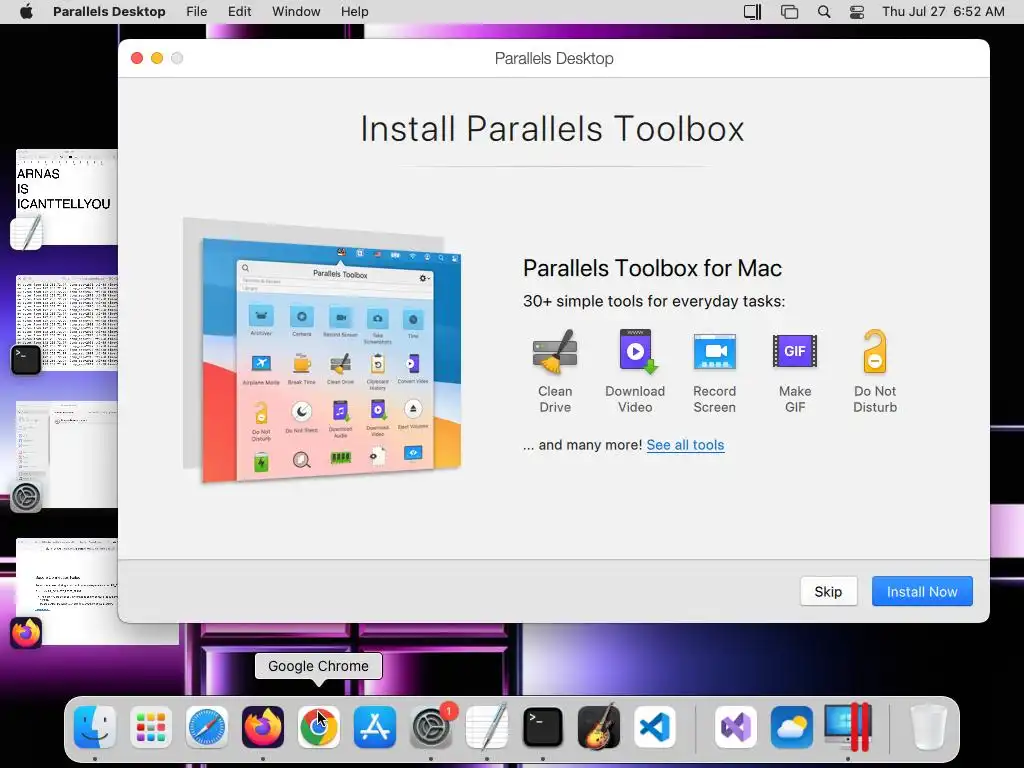Close the Parallels Desktop window
This screenshot has width=1024, height=768.
pos(137,58)
